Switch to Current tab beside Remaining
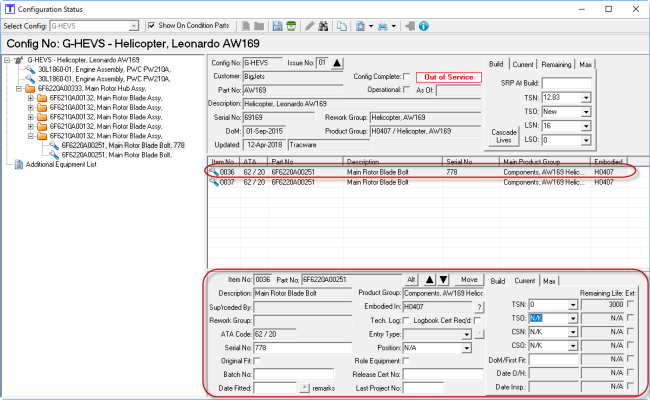The image size is (650, 400). (523, 65)
